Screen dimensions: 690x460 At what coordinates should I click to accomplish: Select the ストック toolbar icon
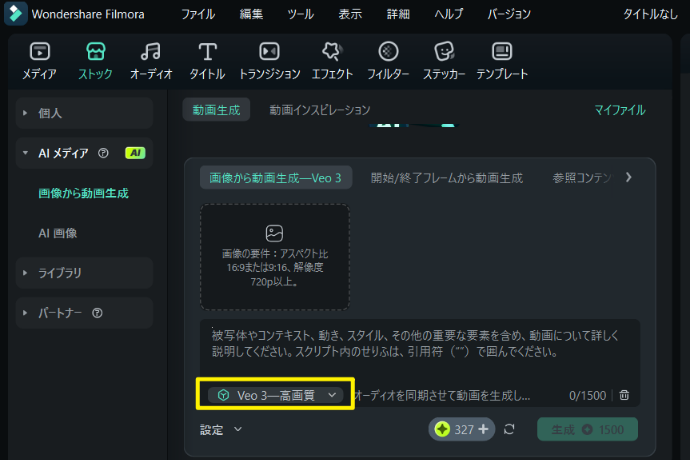click(95, 52)
